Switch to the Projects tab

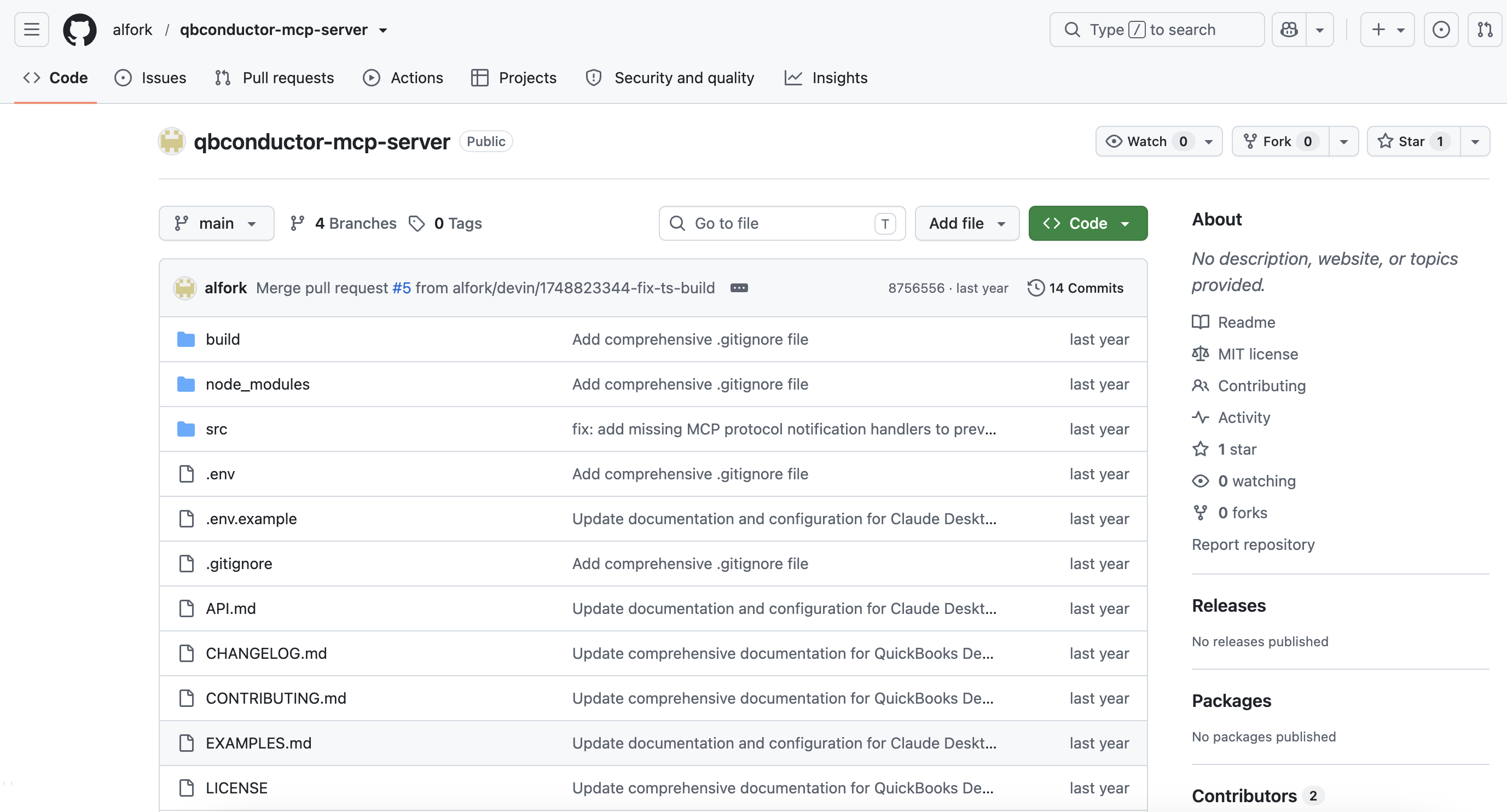(x=514, y=78)
